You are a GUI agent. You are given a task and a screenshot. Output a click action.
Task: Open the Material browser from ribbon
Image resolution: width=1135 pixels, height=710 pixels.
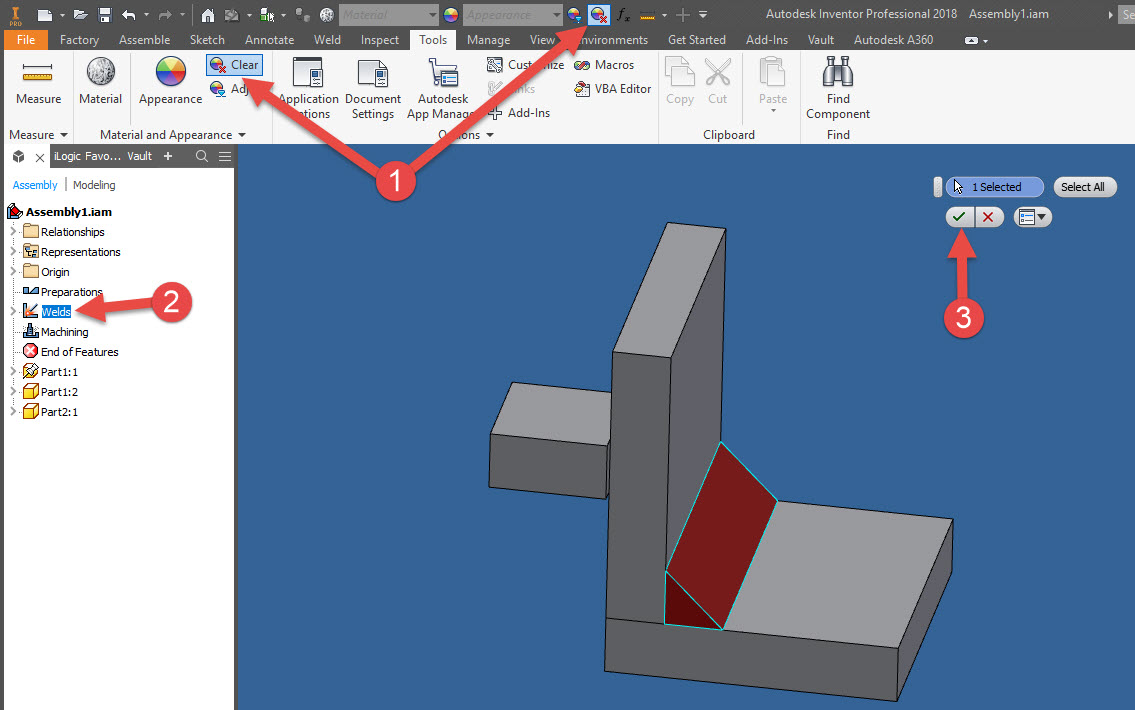101,83
